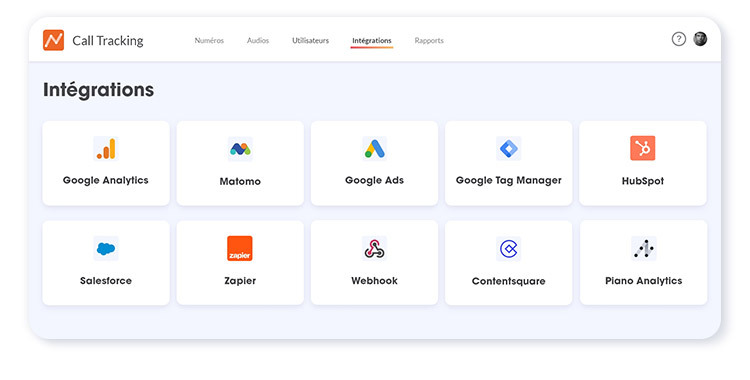The width and height of the screenshot is (750, 380).
Task: Open the Utilisateurs tab
Action: pyautogui.click(x=310, y=41)
